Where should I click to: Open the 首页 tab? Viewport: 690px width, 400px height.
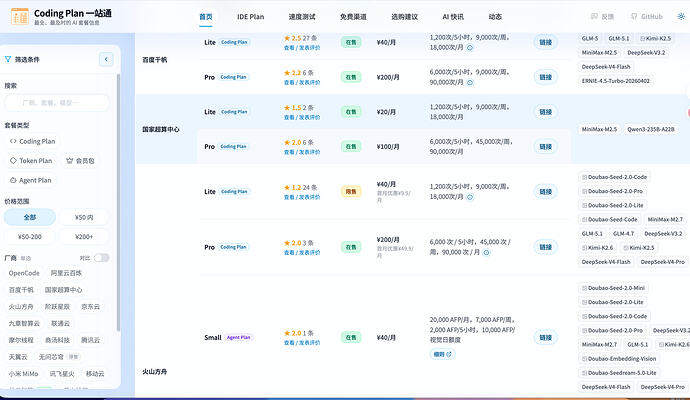click(x=206, y=17)
